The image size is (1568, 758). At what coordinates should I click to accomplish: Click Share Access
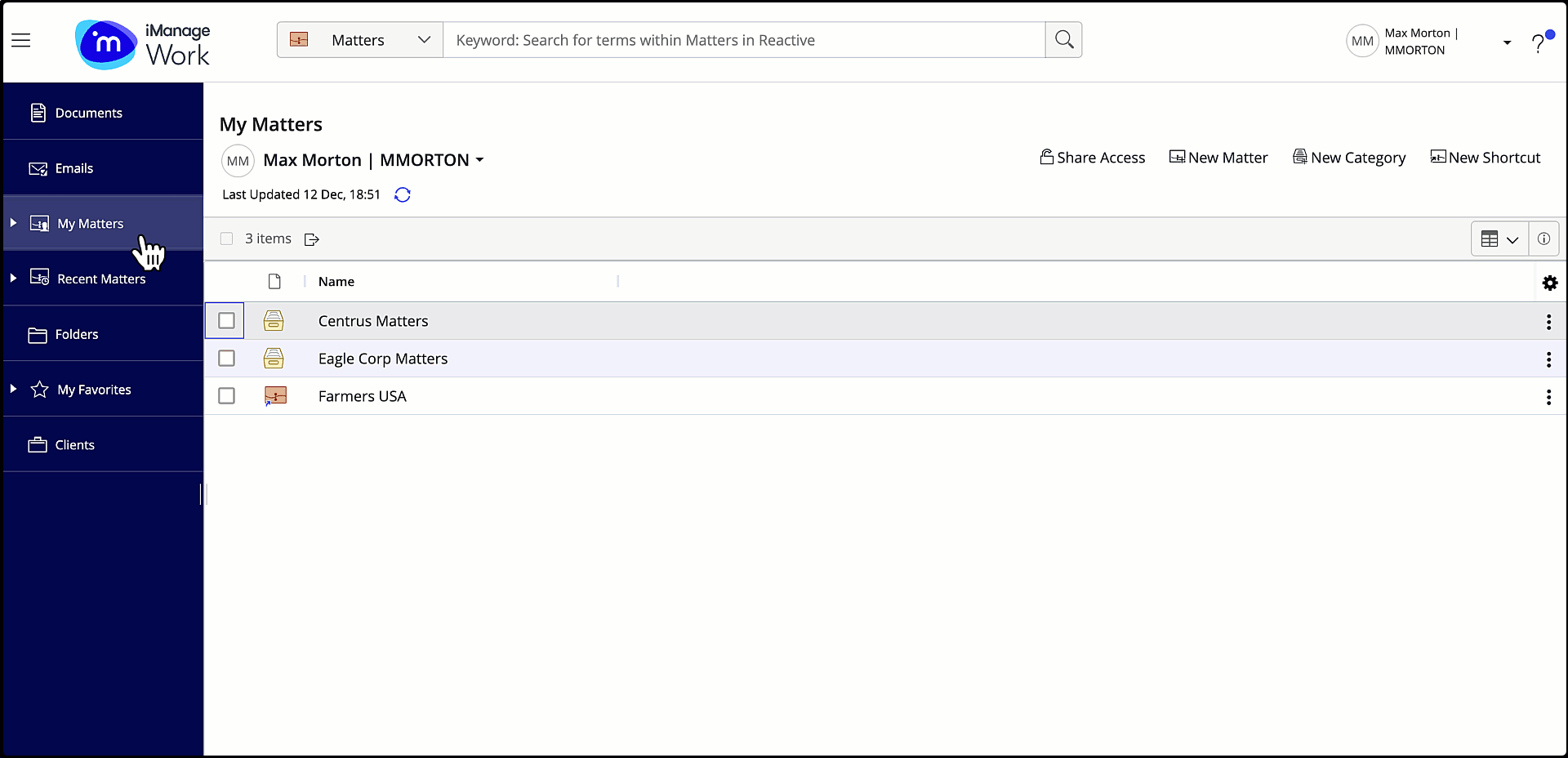click(1092, 158)
